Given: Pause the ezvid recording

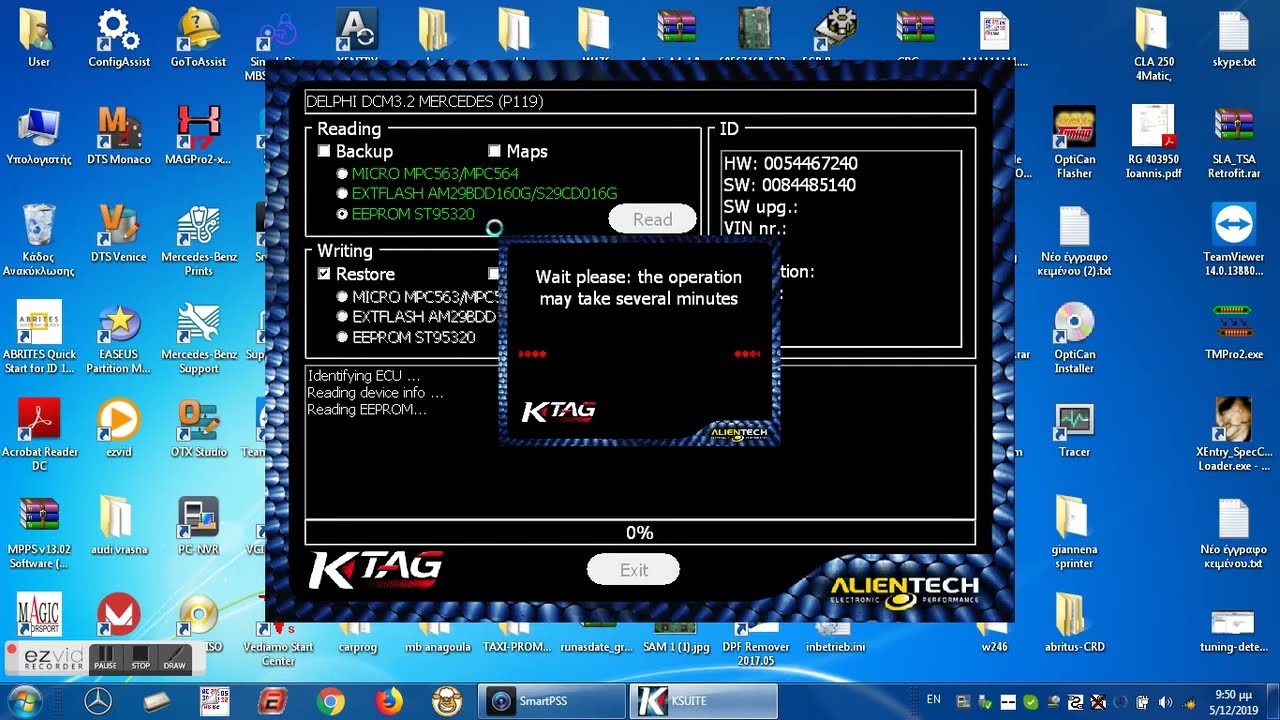Looking at the screenshot, I should [x=105, y=659].
